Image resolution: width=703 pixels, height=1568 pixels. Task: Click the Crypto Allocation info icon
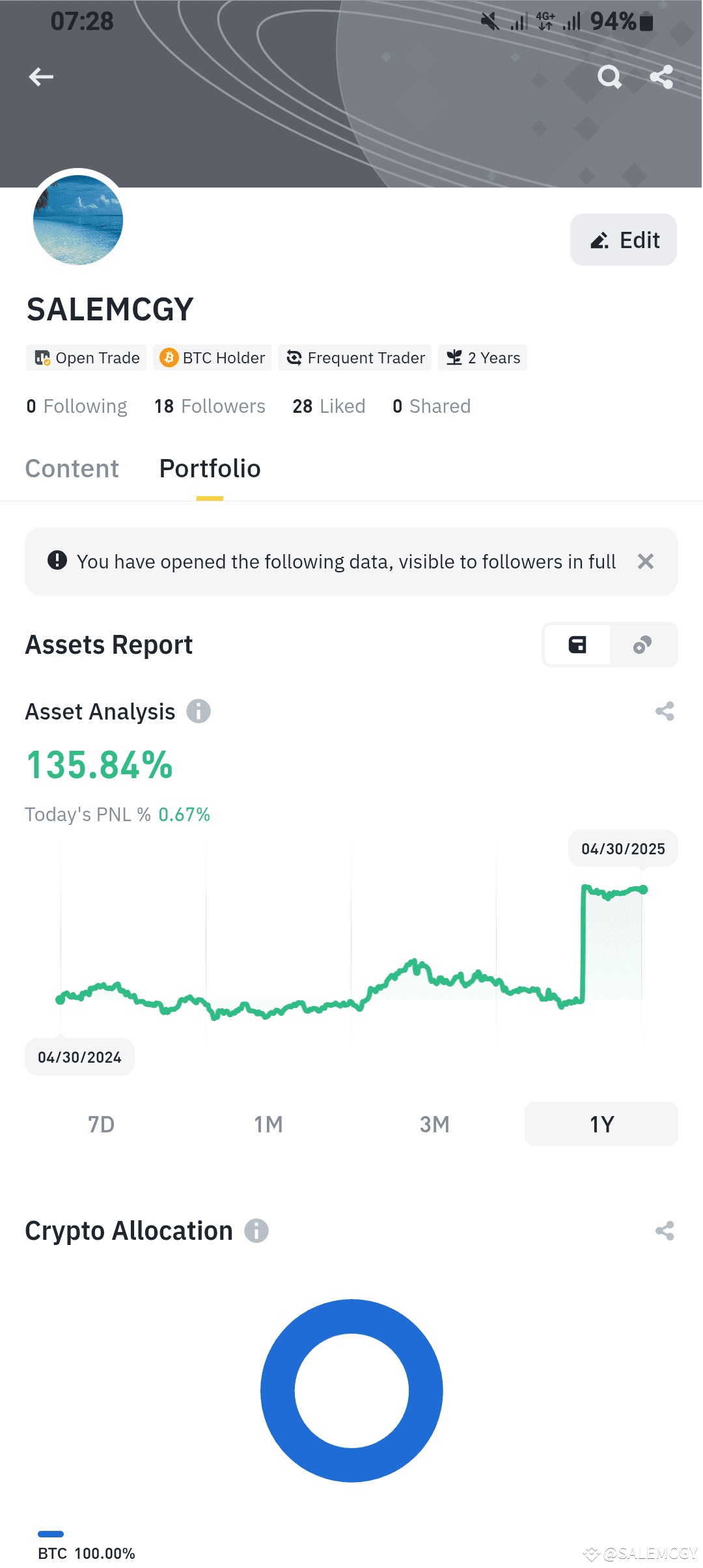[256, 1231]
